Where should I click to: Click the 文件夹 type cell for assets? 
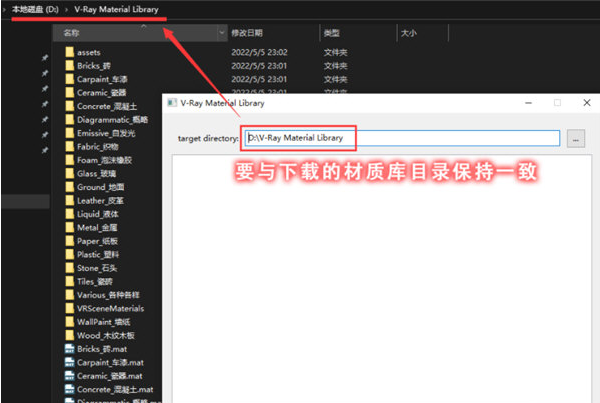point(336,52)
